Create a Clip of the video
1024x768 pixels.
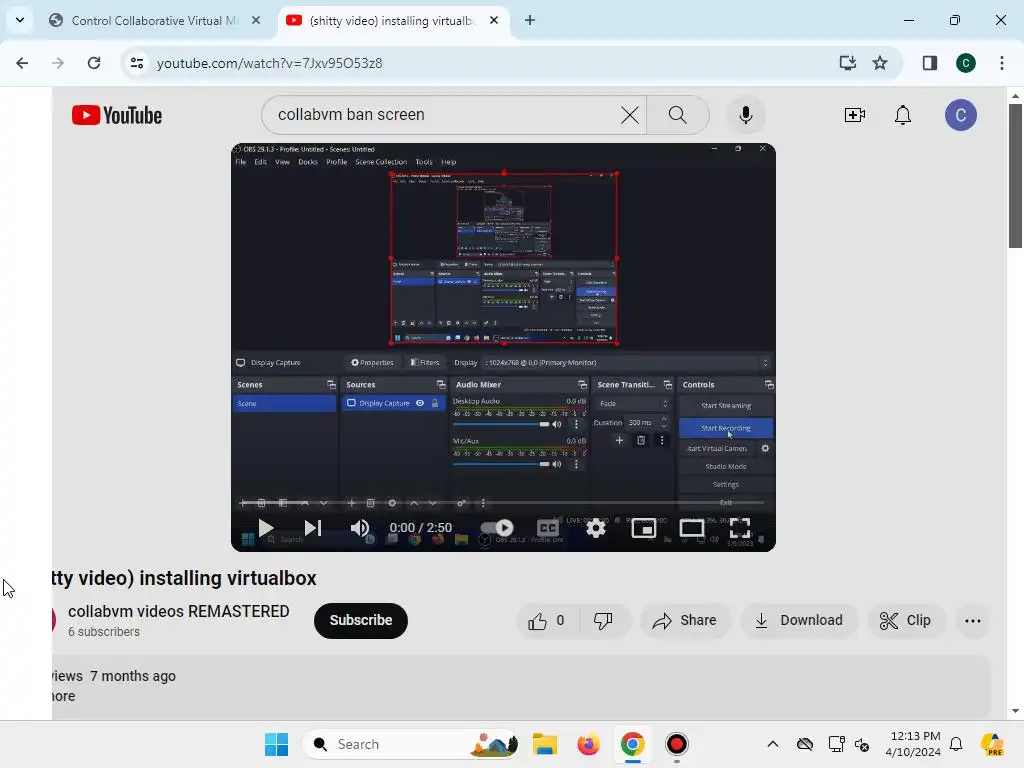tap(904, 620)
